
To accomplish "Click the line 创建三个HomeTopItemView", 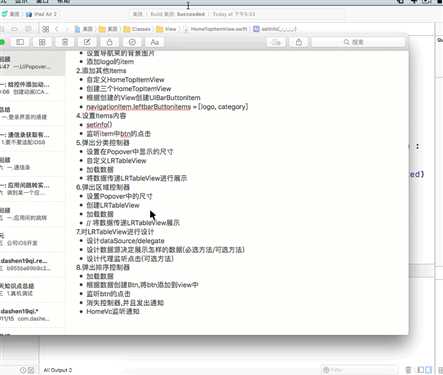I will 129,89.
